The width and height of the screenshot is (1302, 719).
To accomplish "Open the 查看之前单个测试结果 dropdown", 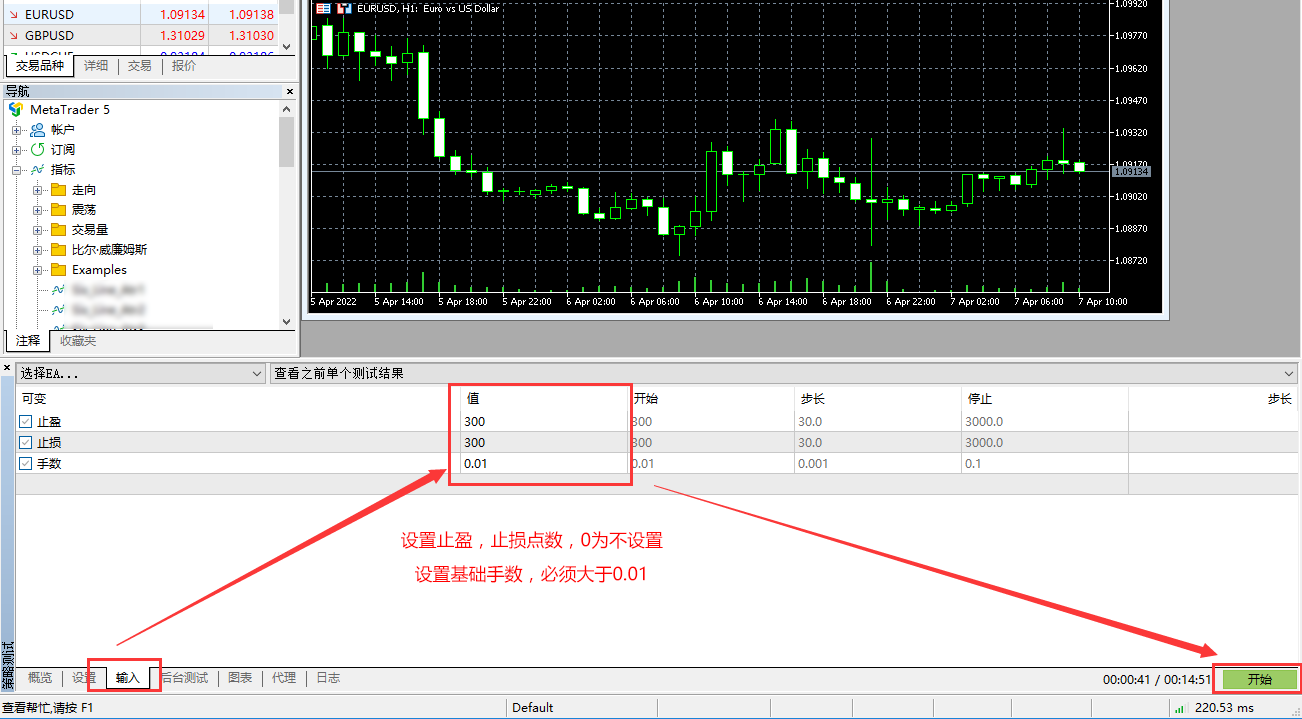I will 783,373.
